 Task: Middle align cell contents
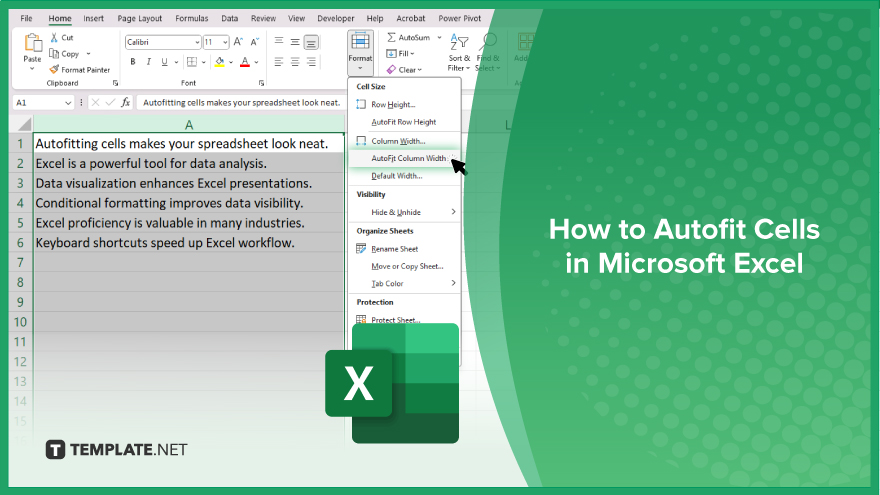pyautogui.click(x=295, y=42)
